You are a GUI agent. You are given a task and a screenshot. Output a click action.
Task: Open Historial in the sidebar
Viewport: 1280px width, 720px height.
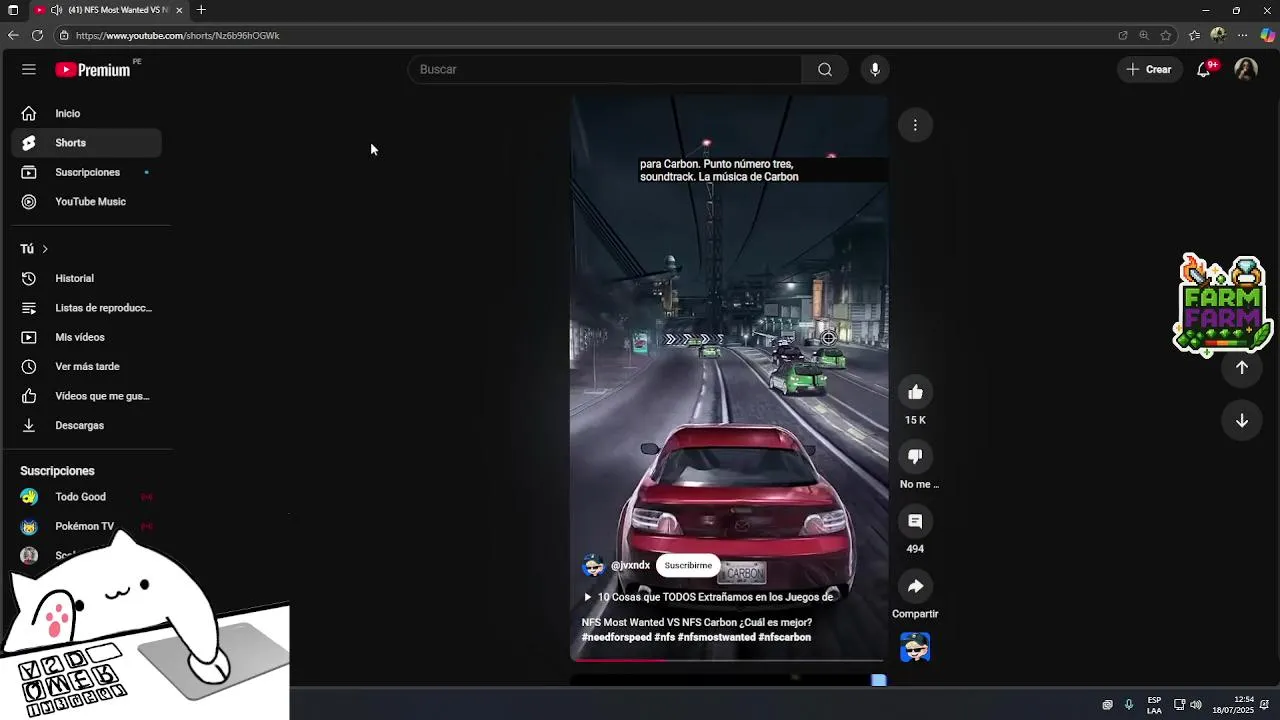[x=87, y=279]
